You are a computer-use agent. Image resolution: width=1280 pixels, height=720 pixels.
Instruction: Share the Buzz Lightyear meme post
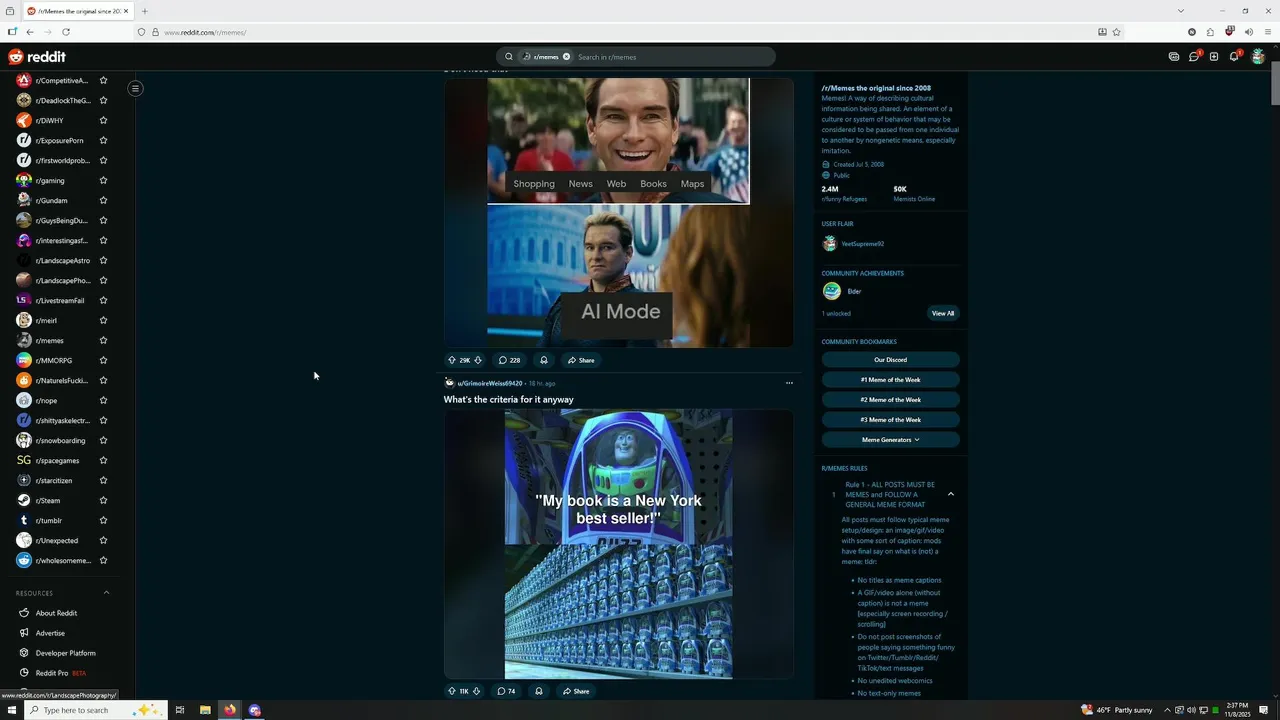(576, 691)
